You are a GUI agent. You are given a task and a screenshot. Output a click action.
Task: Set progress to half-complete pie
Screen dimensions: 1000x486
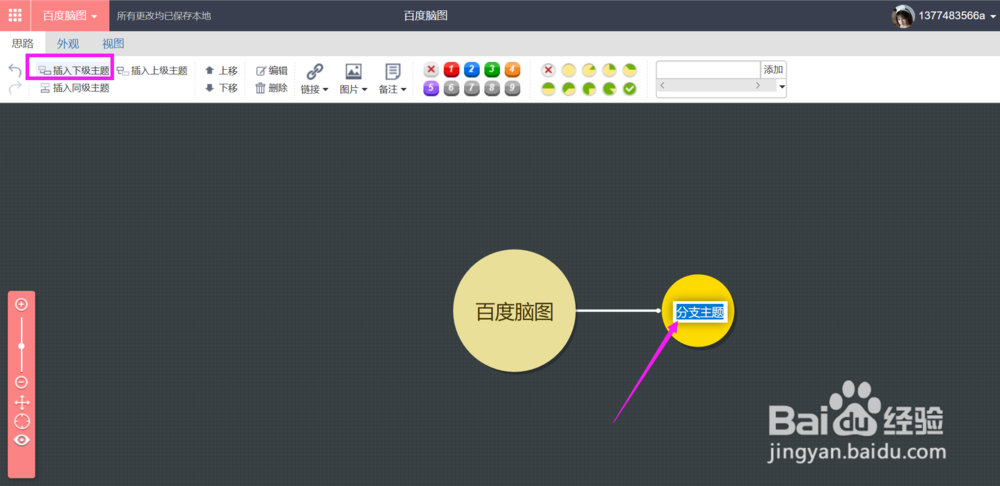(x=548, y=89)
